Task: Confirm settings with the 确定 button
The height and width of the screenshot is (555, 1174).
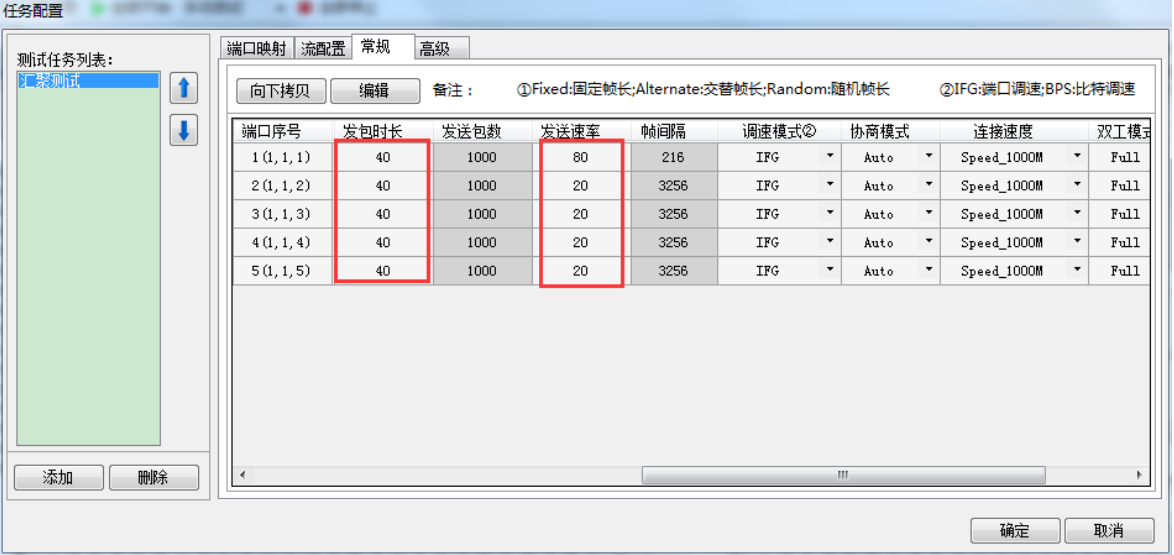Action: coord(1014,530)
